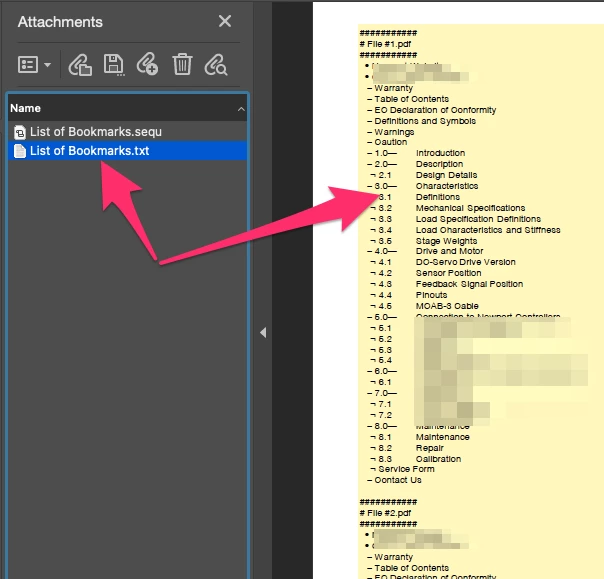Click the 'Definitions and Symbols' line
The height and width of the screenshot is (579, 604).
click(x=422, y=121)
